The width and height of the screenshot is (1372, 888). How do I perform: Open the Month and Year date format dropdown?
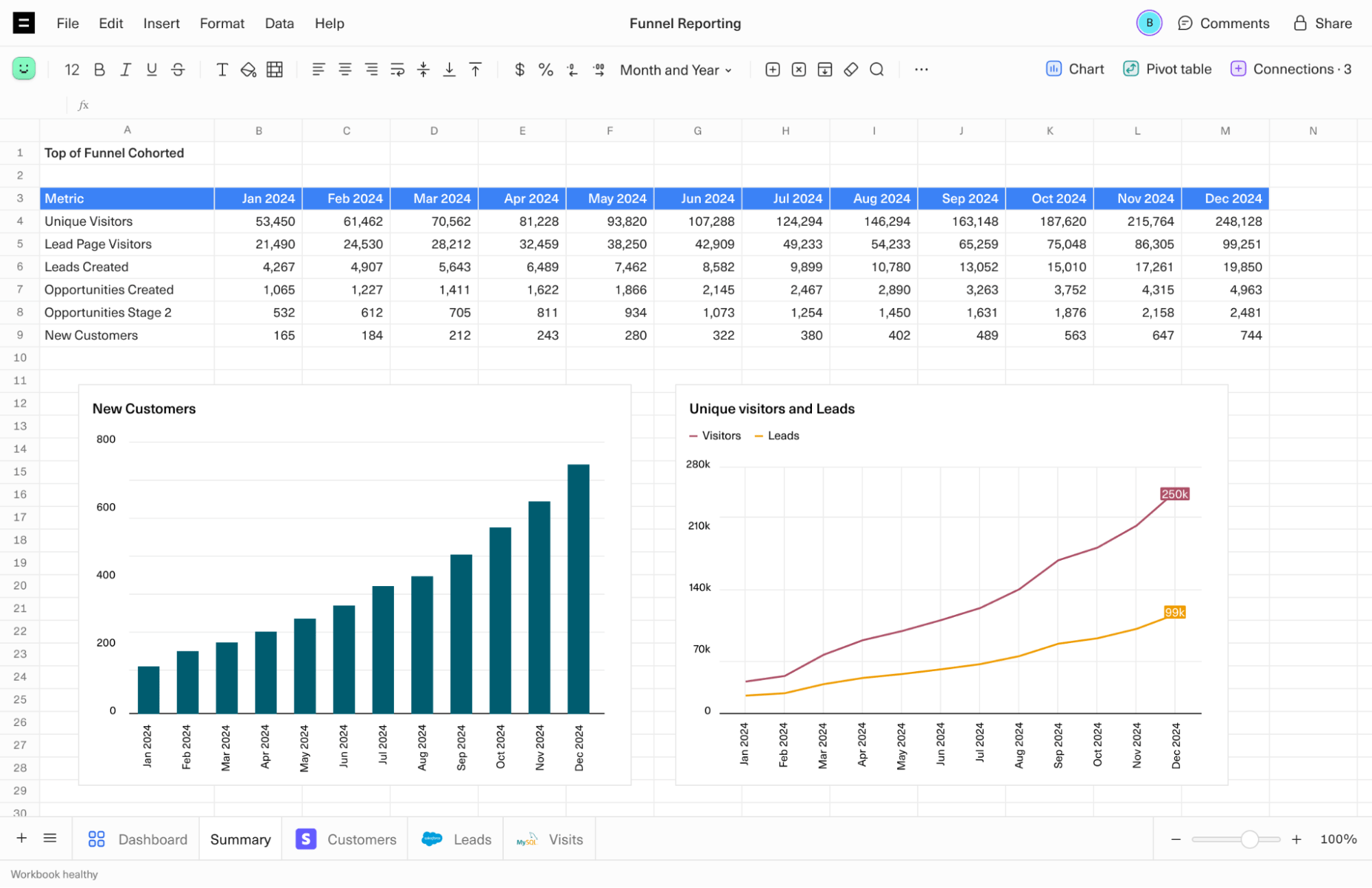[675, 69]
